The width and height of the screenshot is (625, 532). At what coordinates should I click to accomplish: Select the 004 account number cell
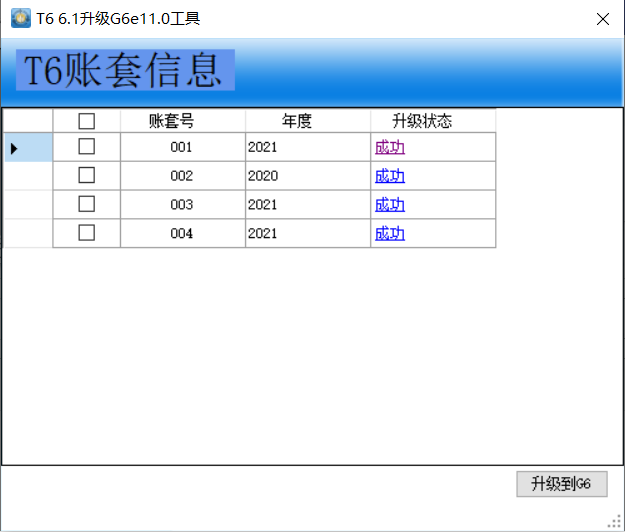pyautogui.click(x=183, y=233)
